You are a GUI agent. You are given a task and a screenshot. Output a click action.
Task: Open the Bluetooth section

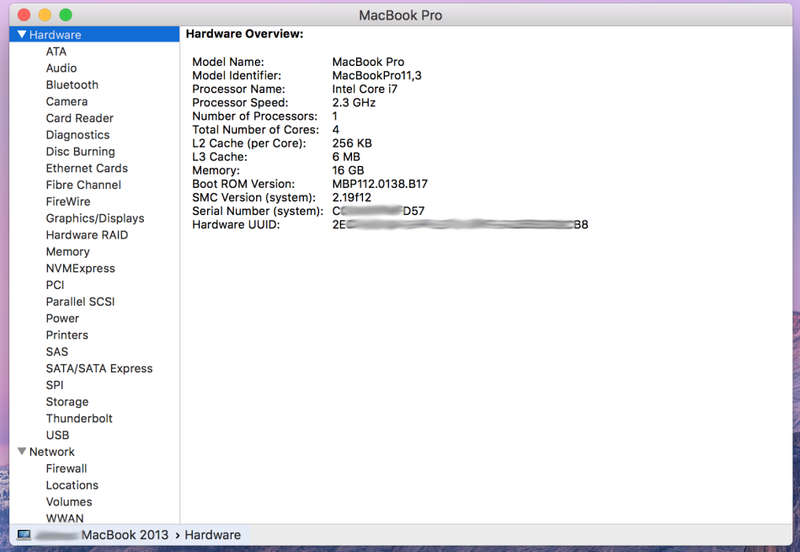(x=72, y=85)
